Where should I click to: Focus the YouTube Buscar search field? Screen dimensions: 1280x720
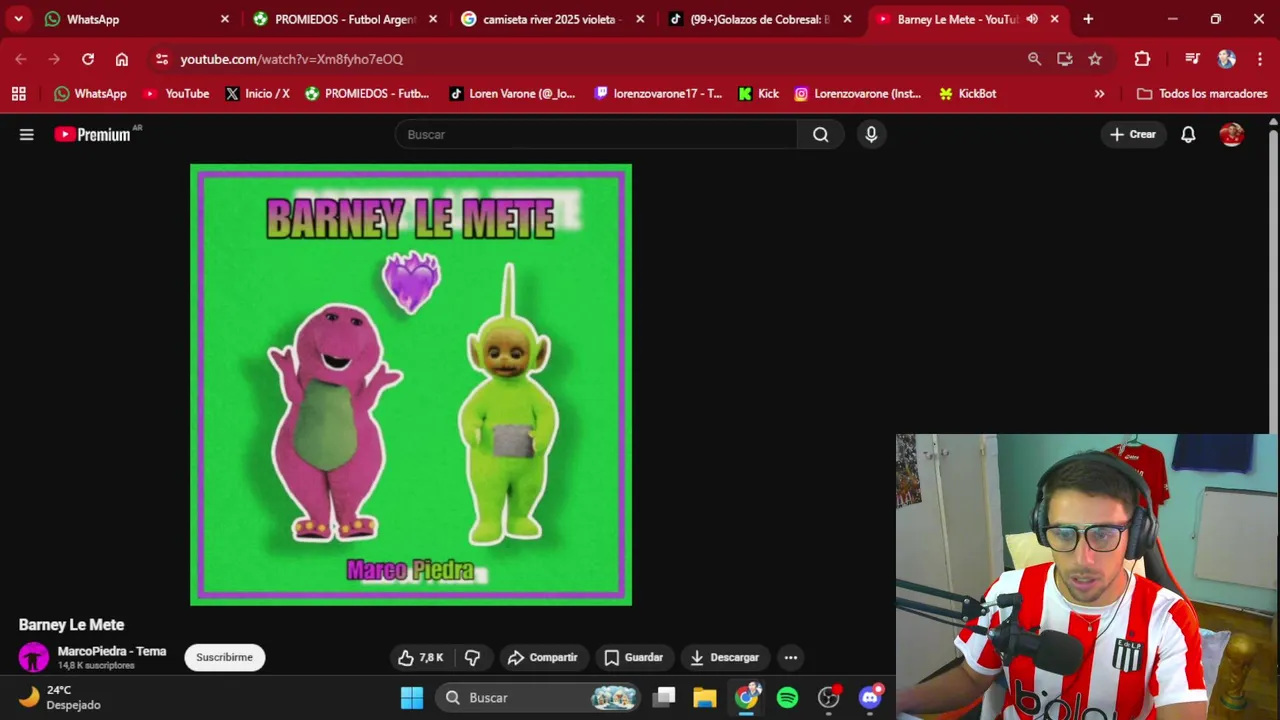point(596,134)
